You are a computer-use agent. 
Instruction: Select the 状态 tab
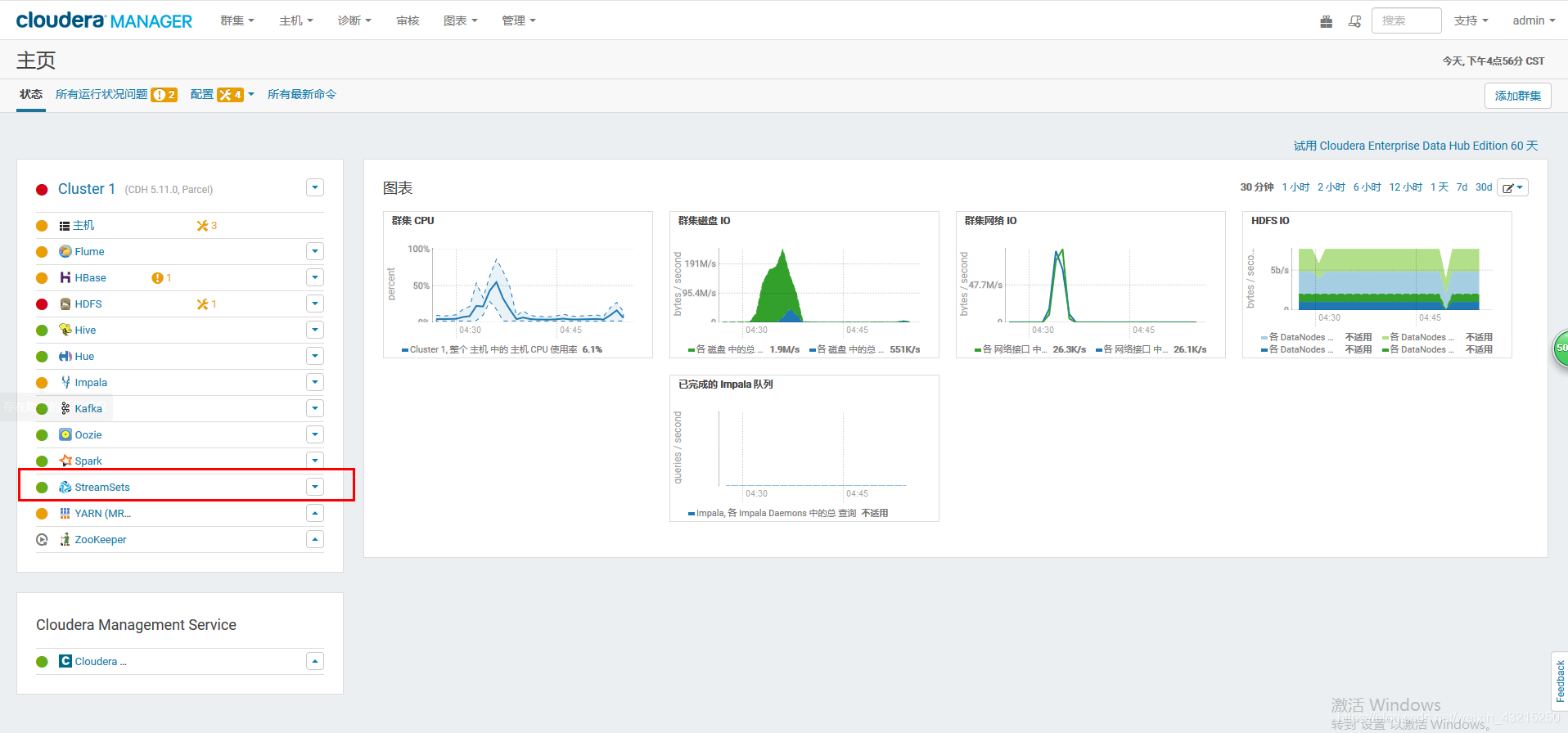(31, 95)
